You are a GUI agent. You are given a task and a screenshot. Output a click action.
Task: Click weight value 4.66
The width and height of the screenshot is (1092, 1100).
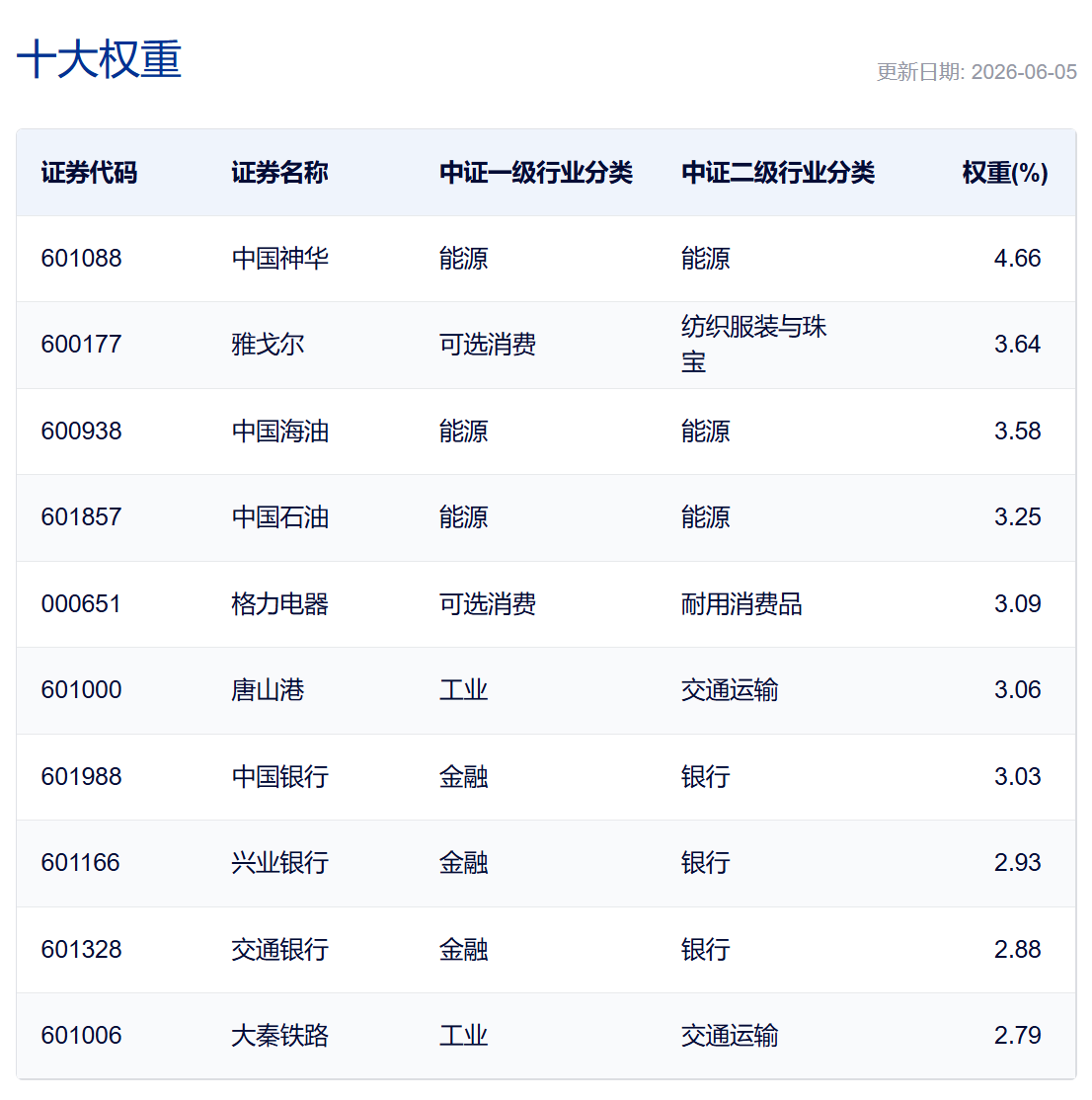click(1018, 258)
